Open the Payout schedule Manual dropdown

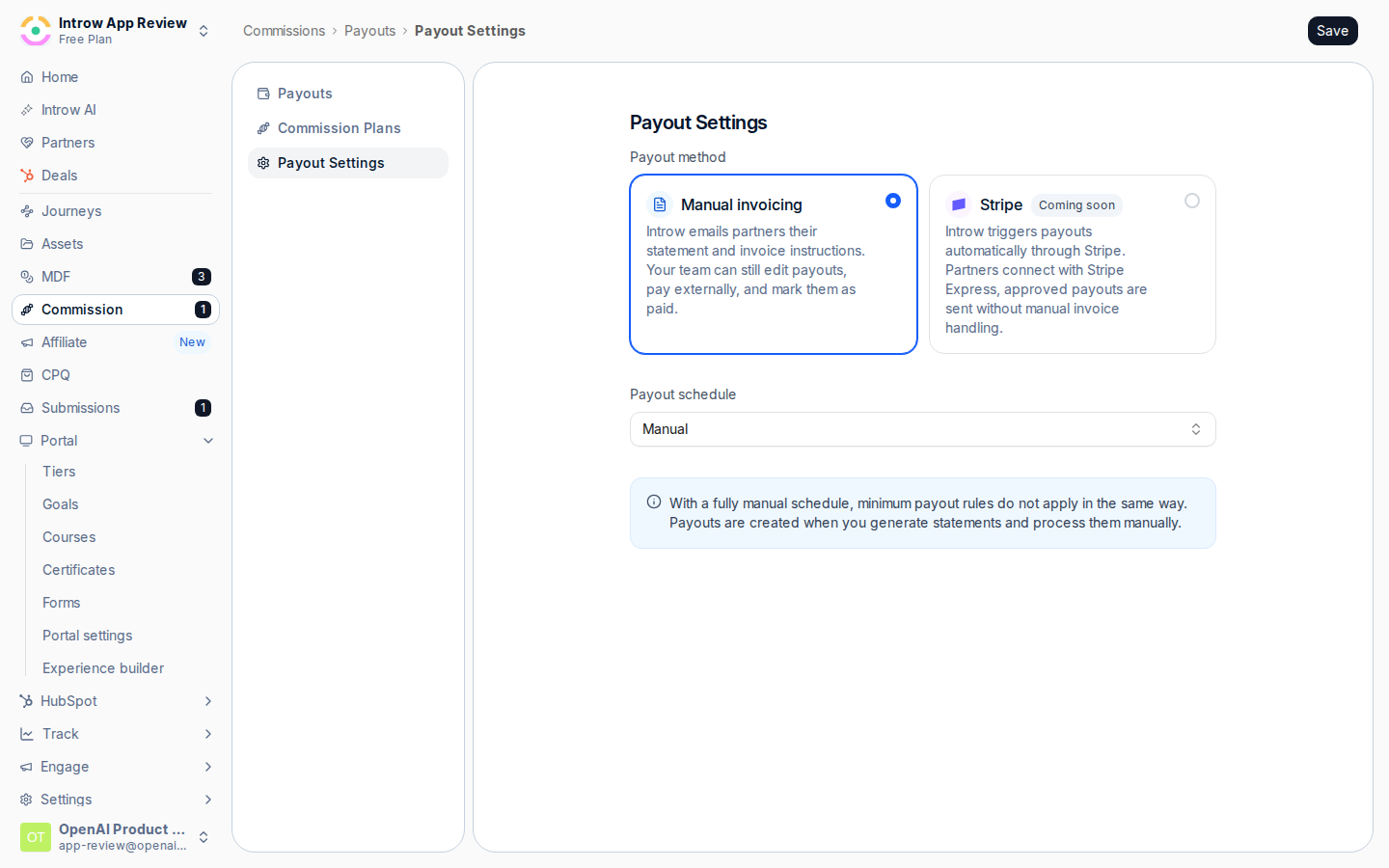tap(923, 429)
